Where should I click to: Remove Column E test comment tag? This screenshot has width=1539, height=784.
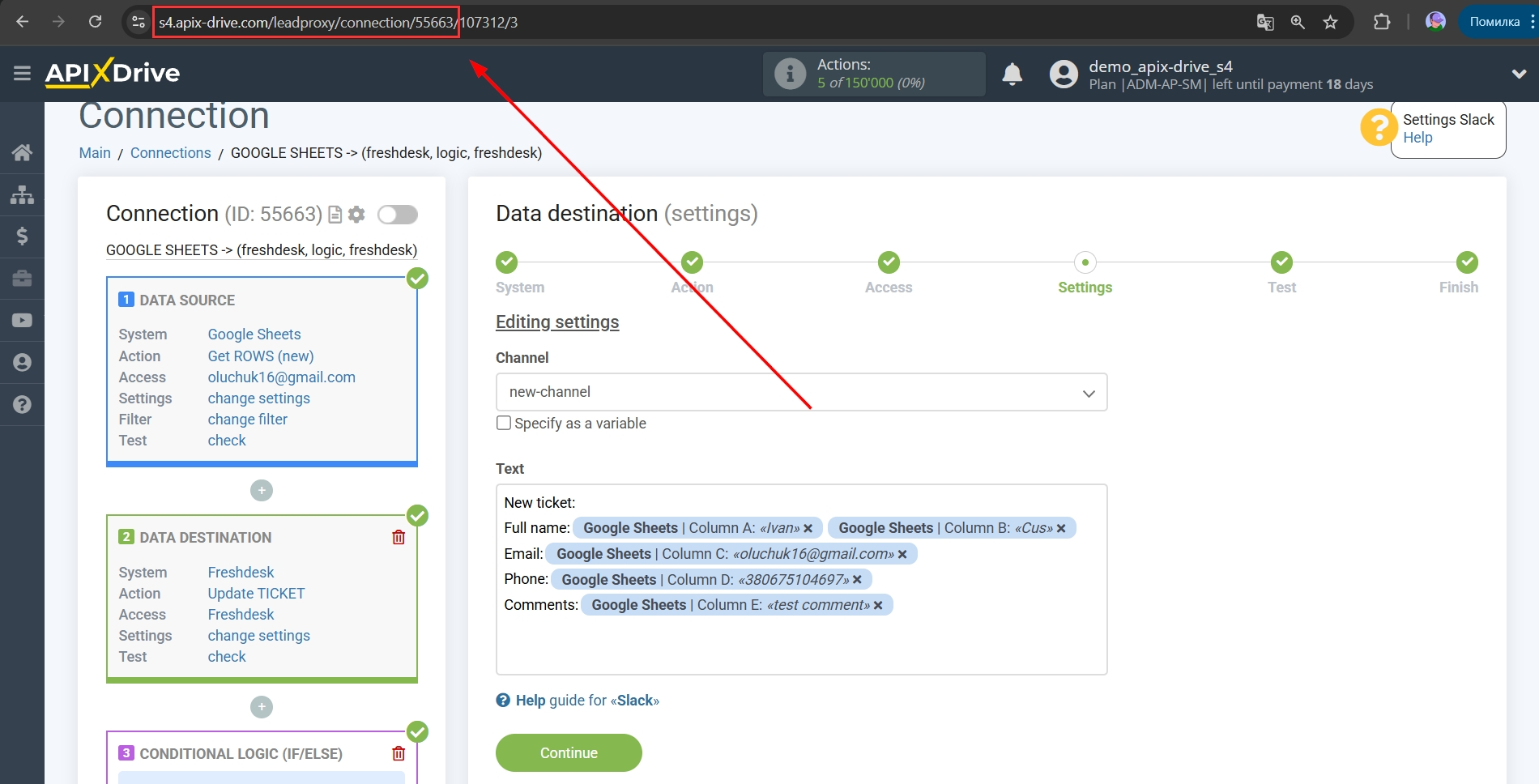pos(878,605)
